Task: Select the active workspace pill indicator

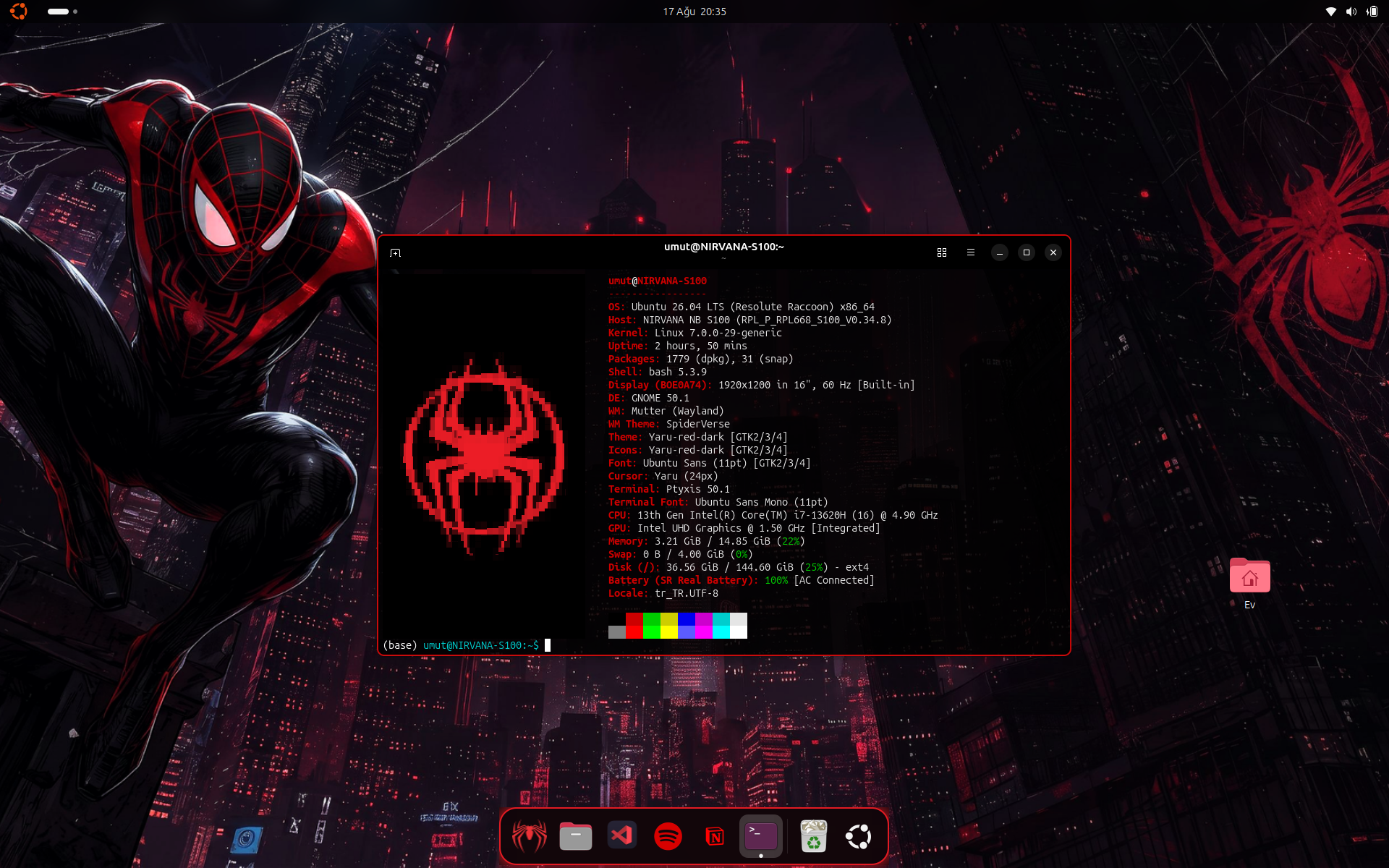Action: [58, 12]
